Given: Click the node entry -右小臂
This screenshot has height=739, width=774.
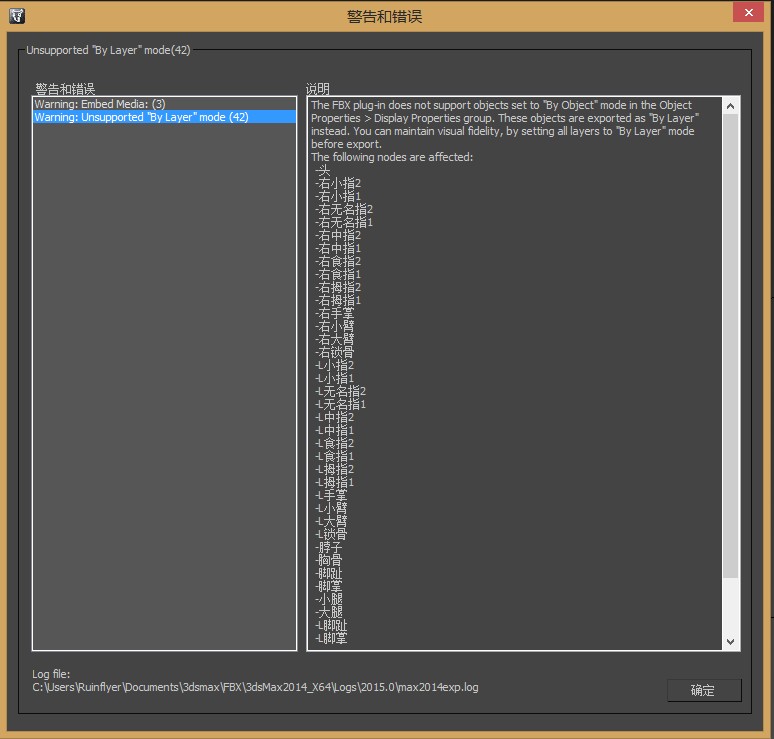Looking at the screenshot, I should 335,326.
